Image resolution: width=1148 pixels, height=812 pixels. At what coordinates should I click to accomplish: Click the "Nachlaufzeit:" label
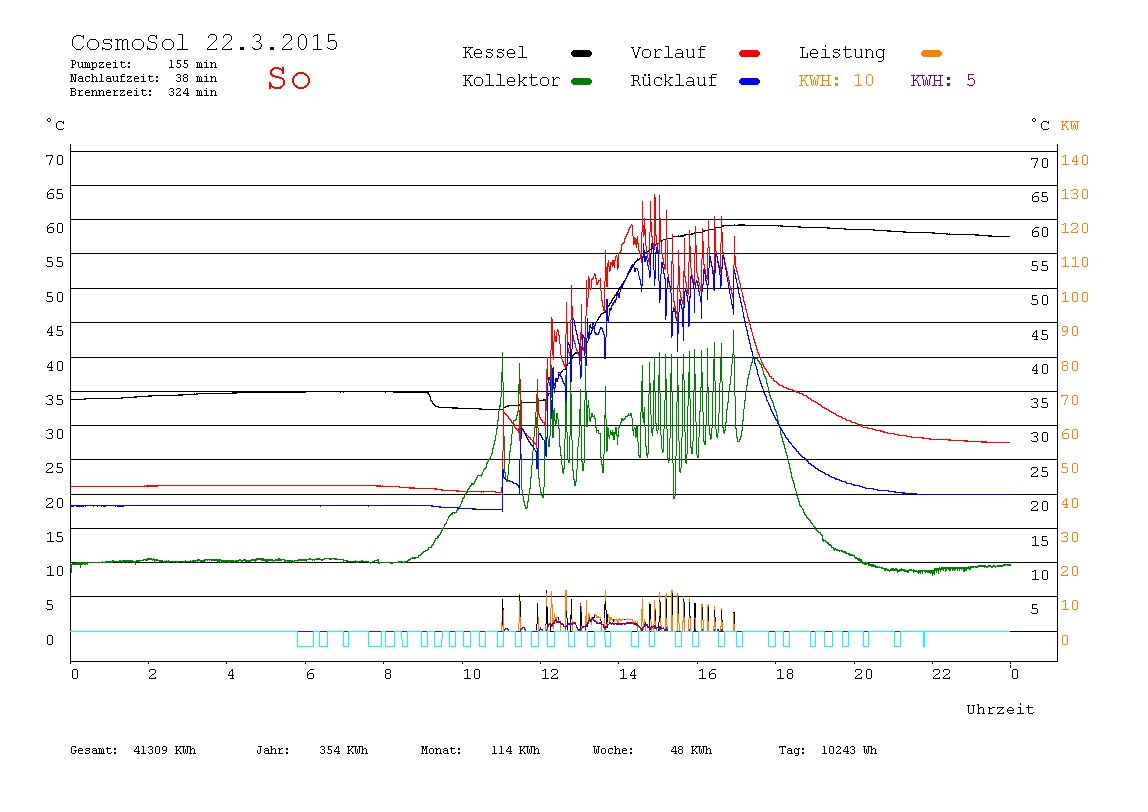(x=114, y=78)
